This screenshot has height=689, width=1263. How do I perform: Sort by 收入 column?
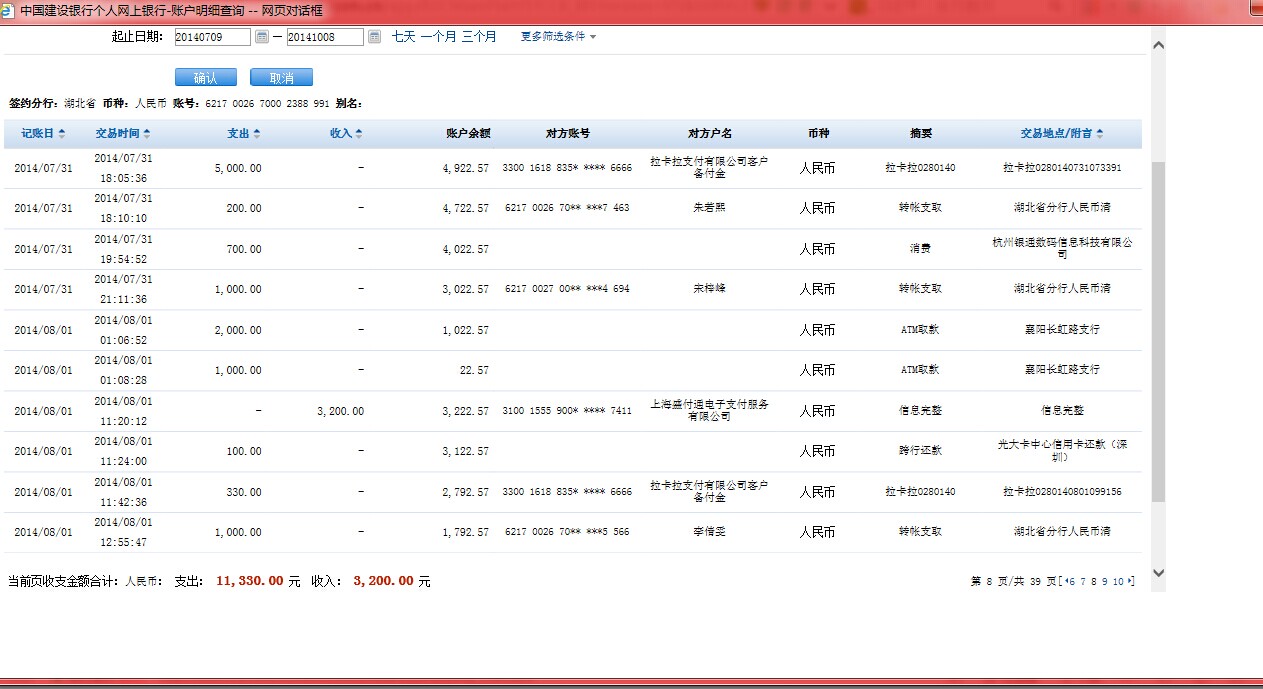click(346, 133)
